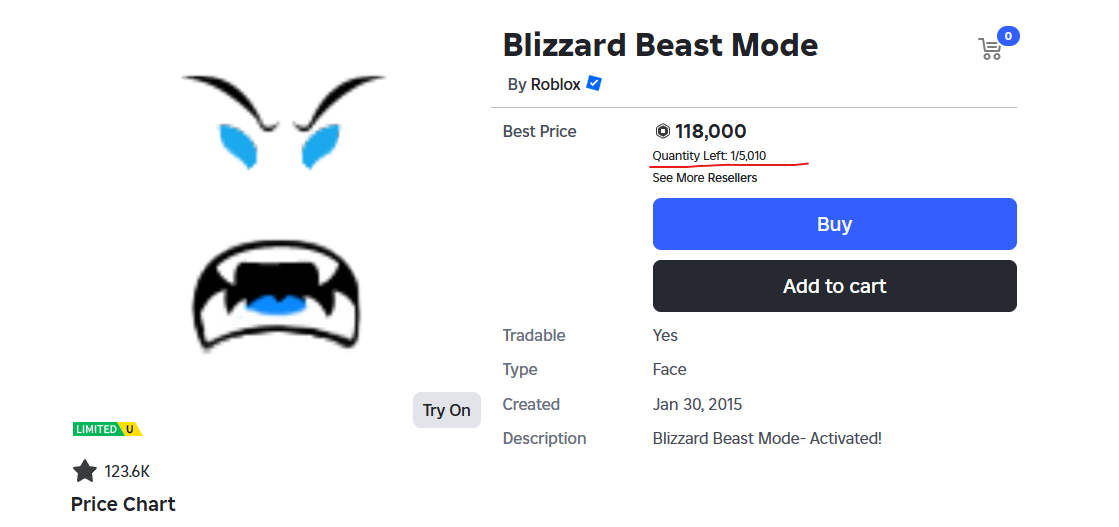
Task: Click the 123.6K favorites count
Action: tap(127, 472)
